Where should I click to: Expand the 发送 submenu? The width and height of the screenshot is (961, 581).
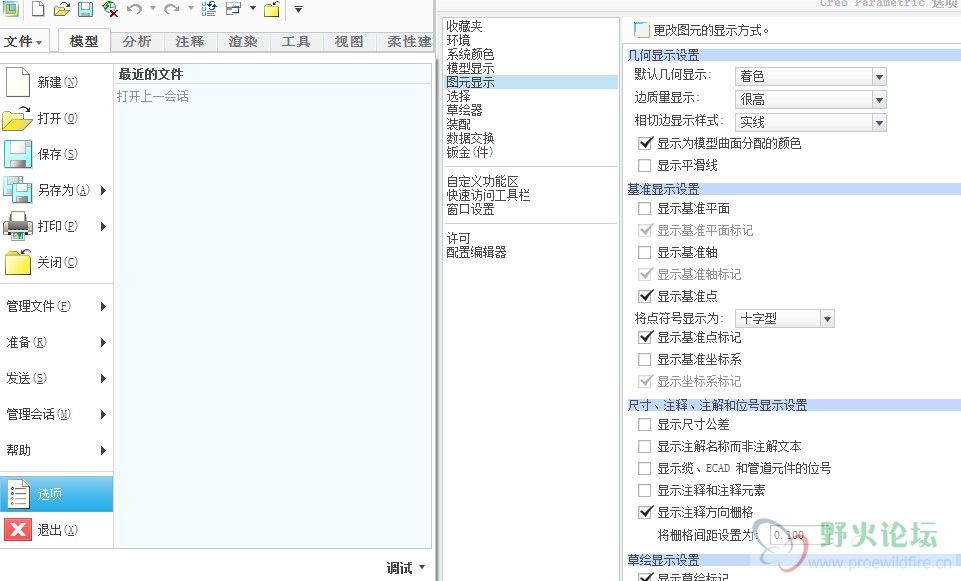click(103, 378)
